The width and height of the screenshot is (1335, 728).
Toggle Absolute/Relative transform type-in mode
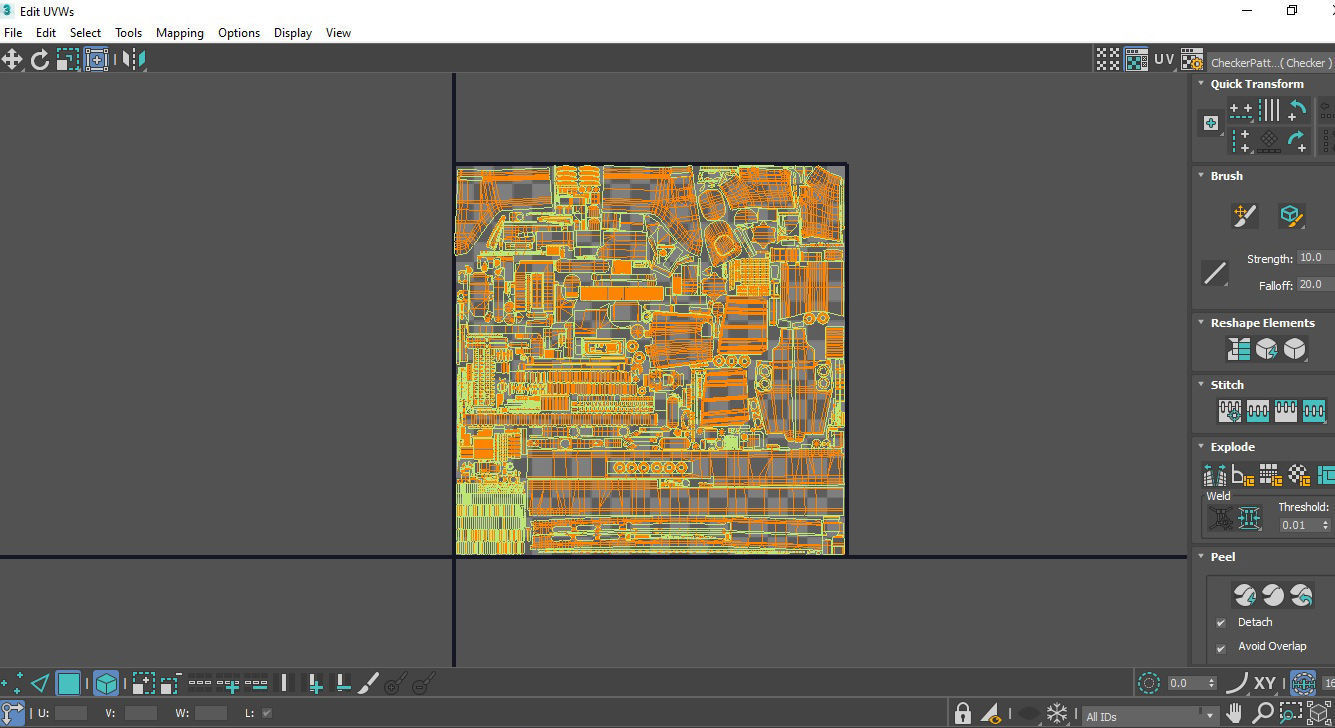(12, 713)
